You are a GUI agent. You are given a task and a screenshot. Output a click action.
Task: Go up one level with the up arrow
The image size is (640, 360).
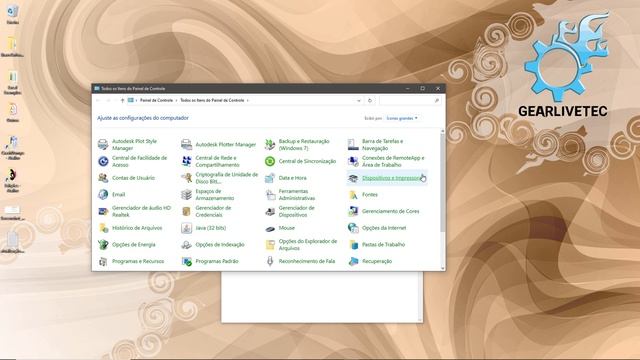coord(122,100)
